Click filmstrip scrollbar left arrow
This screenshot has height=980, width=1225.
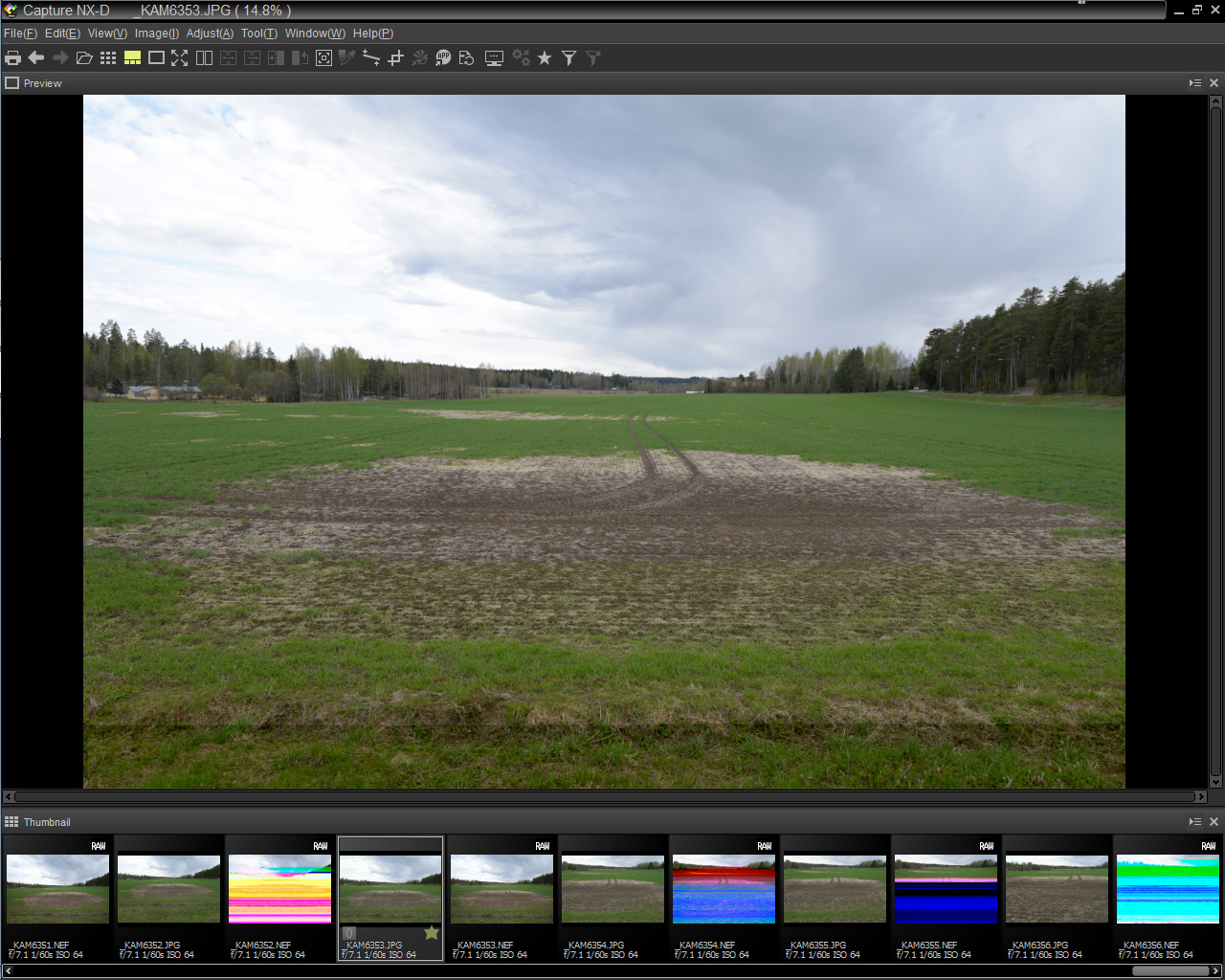click(7, 971)
